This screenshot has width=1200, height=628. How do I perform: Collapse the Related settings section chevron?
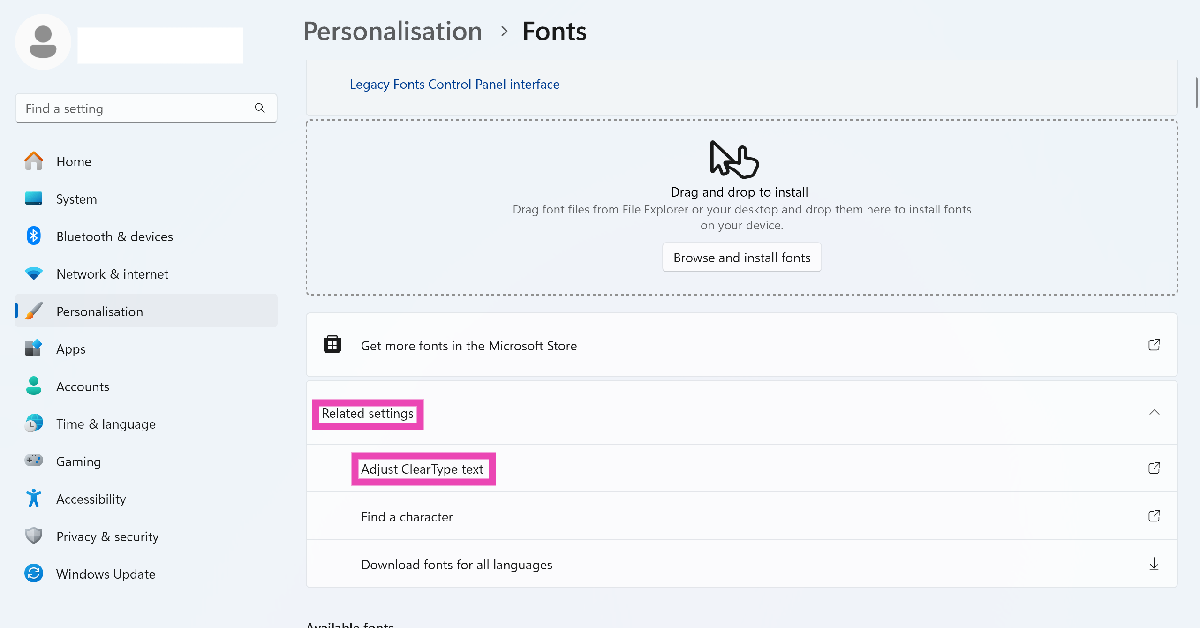pos(1154,412)
